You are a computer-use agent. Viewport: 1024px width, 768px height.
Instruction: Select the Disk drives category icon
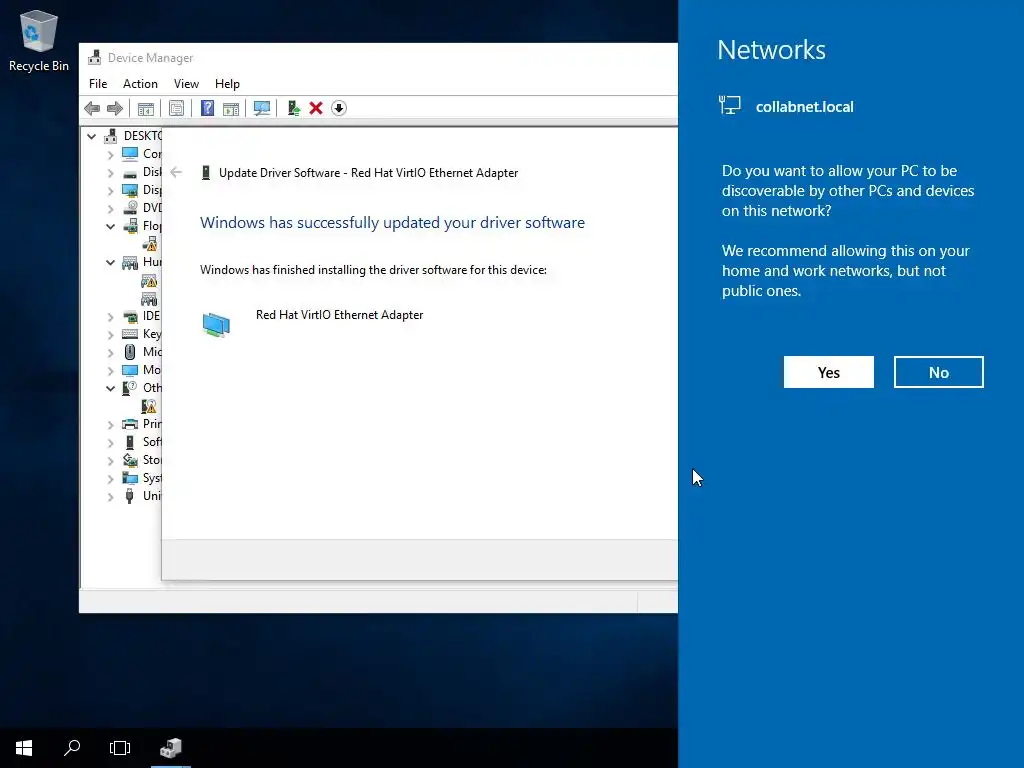[130, 172]
